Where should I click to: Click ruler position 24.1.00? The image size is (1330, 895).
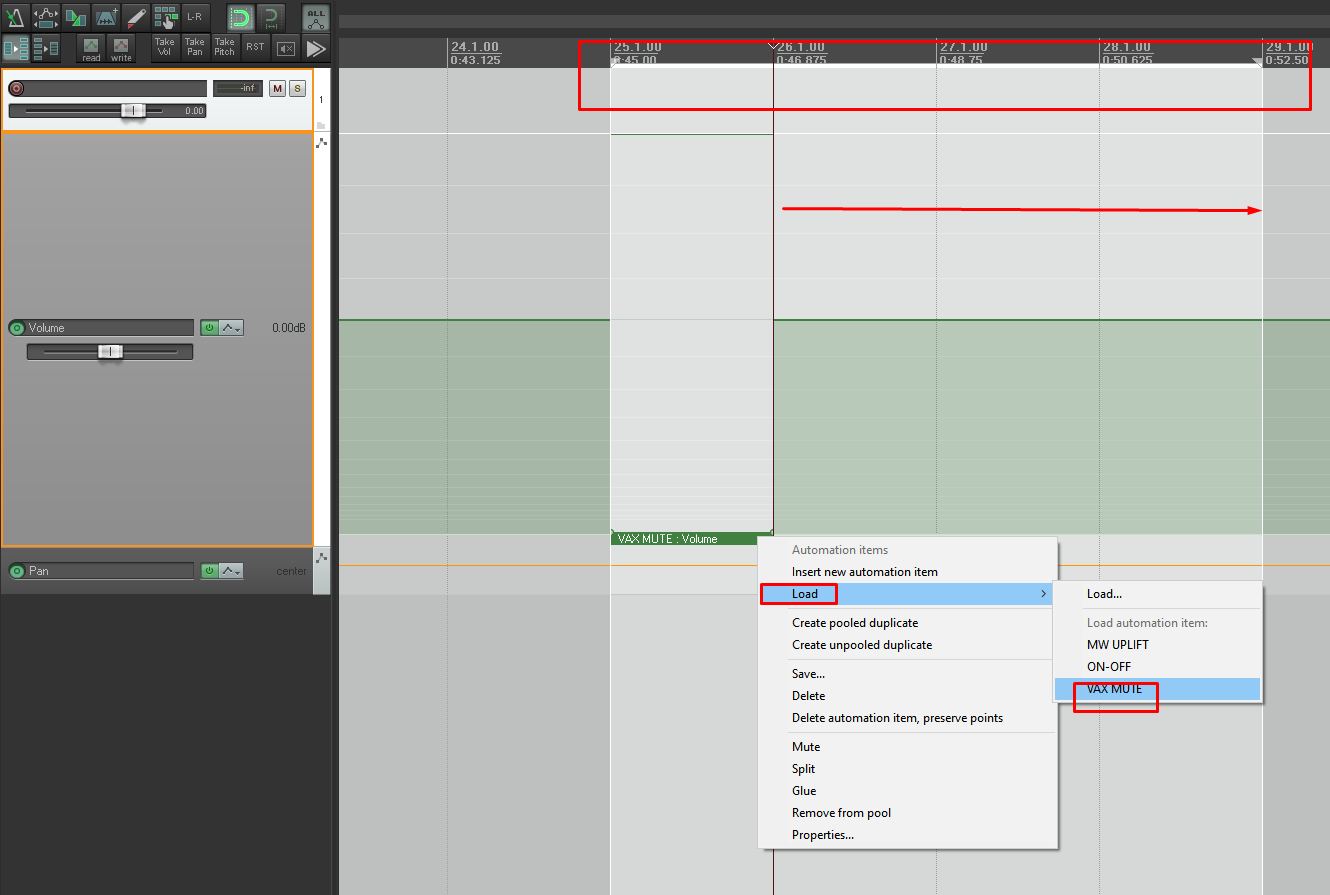tap(474, 47)
